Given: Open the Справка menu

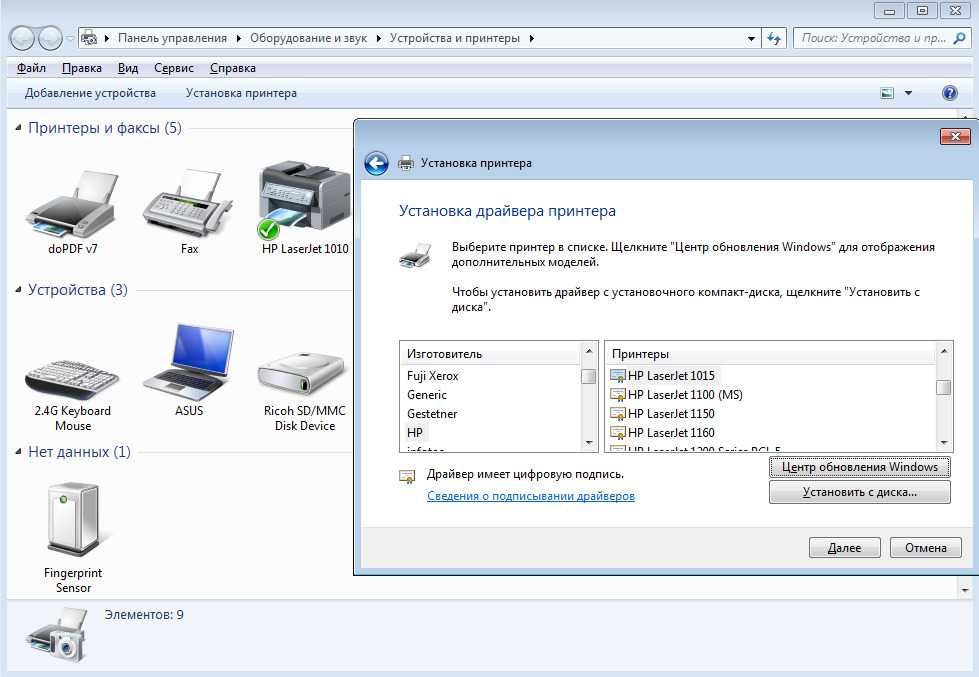Looking at the screenshot, I should [233, 68].
